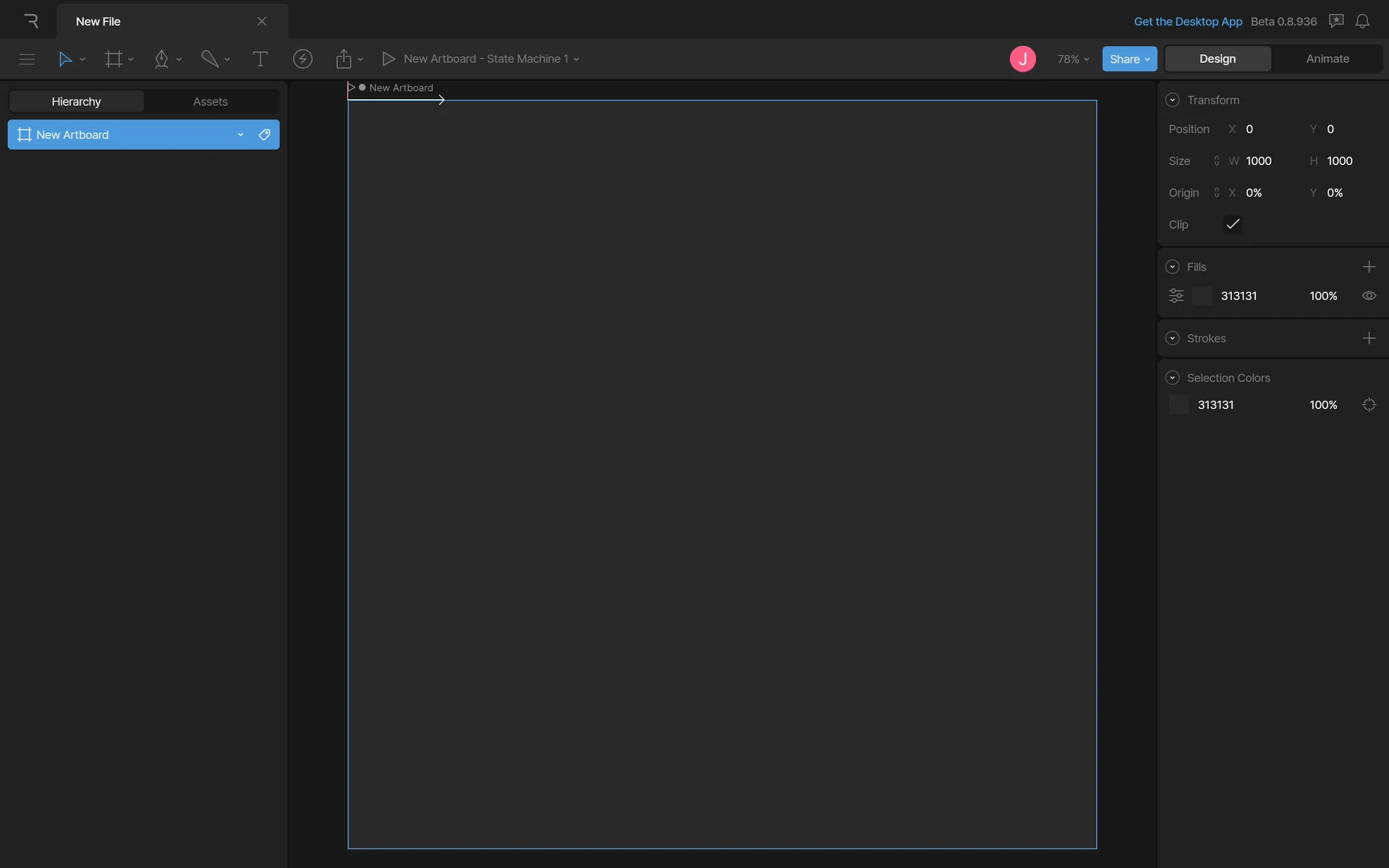Open the notifications bell
Screen dimensions: 1389x868
pyautogui.click(x=1362, y=22)
